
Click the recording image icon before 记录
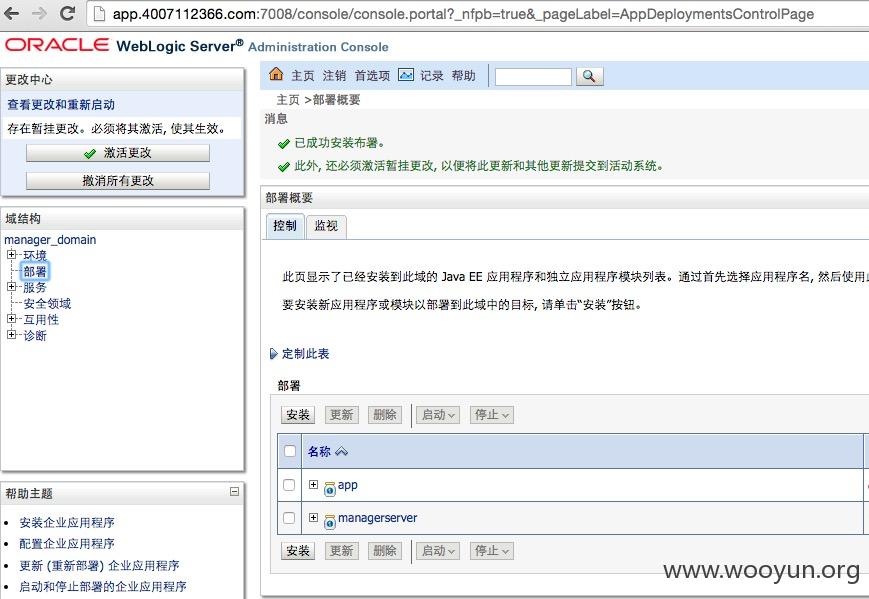pos(406,74)
